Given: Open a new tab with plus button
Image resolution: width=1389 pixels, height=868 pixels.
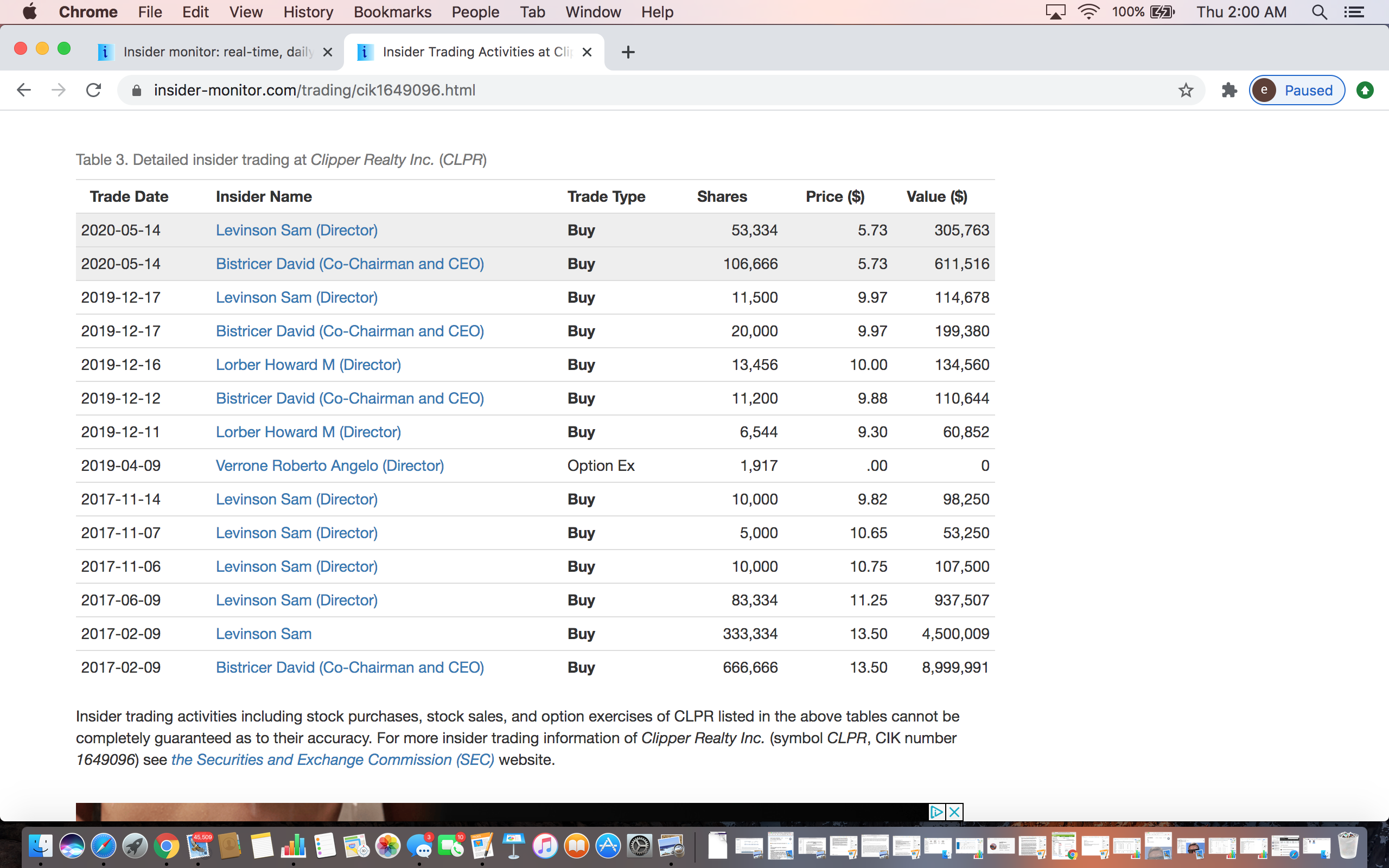Looking at the screenshot, I should pos(628,52).
